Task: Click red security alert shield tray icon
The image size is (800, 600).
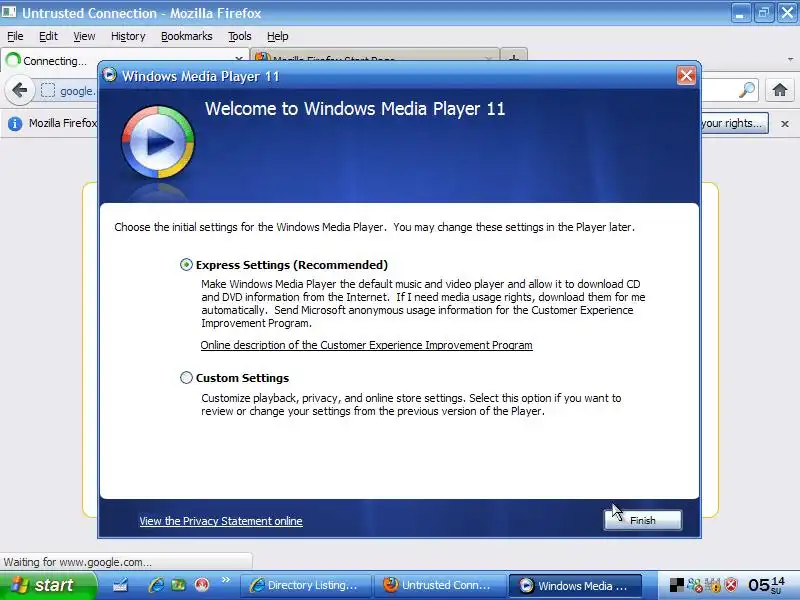Action: pos(731,585)
